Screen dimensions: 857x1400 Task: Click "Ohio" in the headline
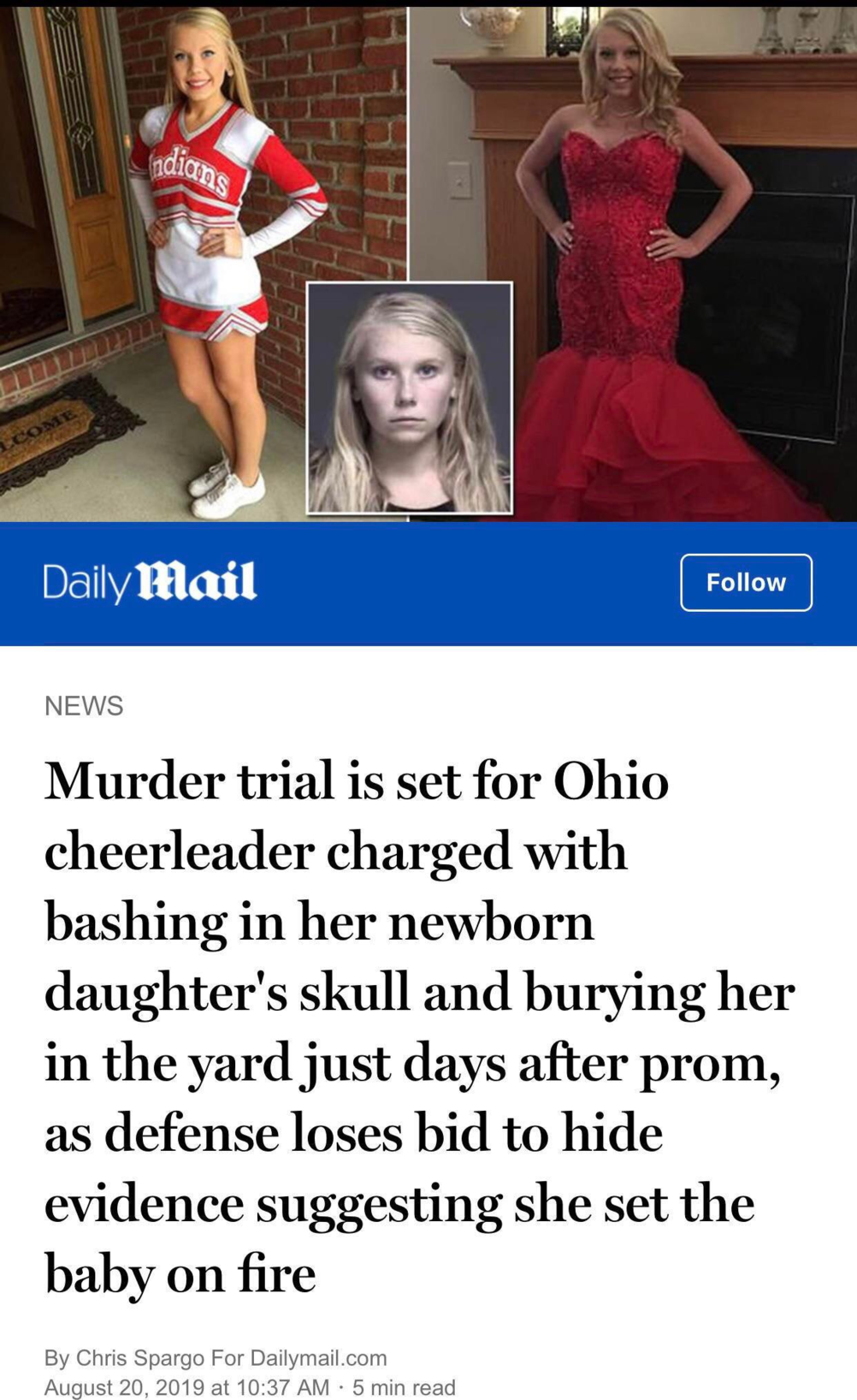(611, 780)
